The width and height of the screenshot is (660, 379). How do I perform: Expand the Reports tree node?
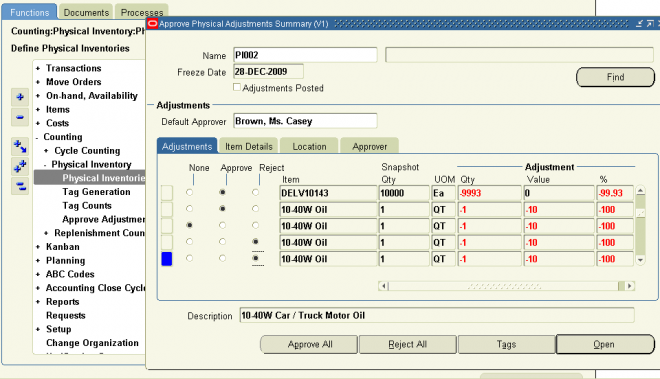tap(38, 302)
